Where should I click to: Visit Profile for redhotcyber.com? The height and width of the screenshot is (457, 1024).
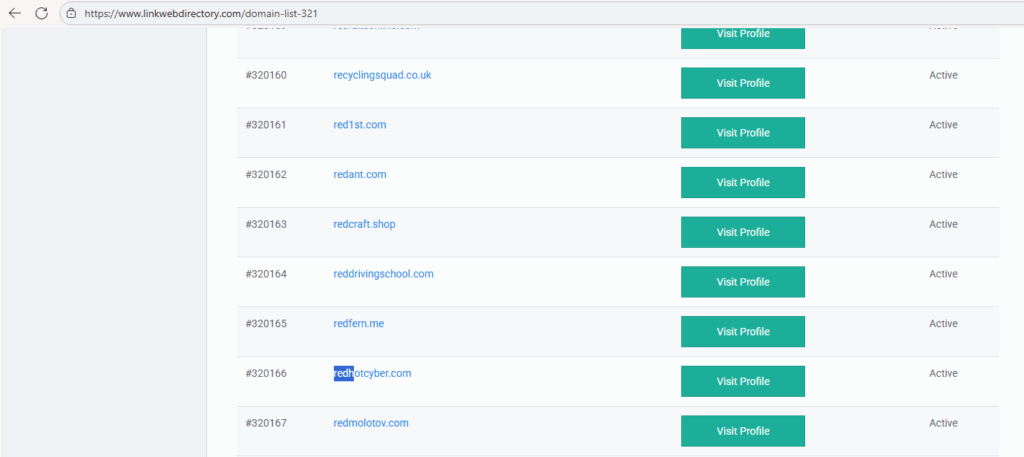coord(743,381)
